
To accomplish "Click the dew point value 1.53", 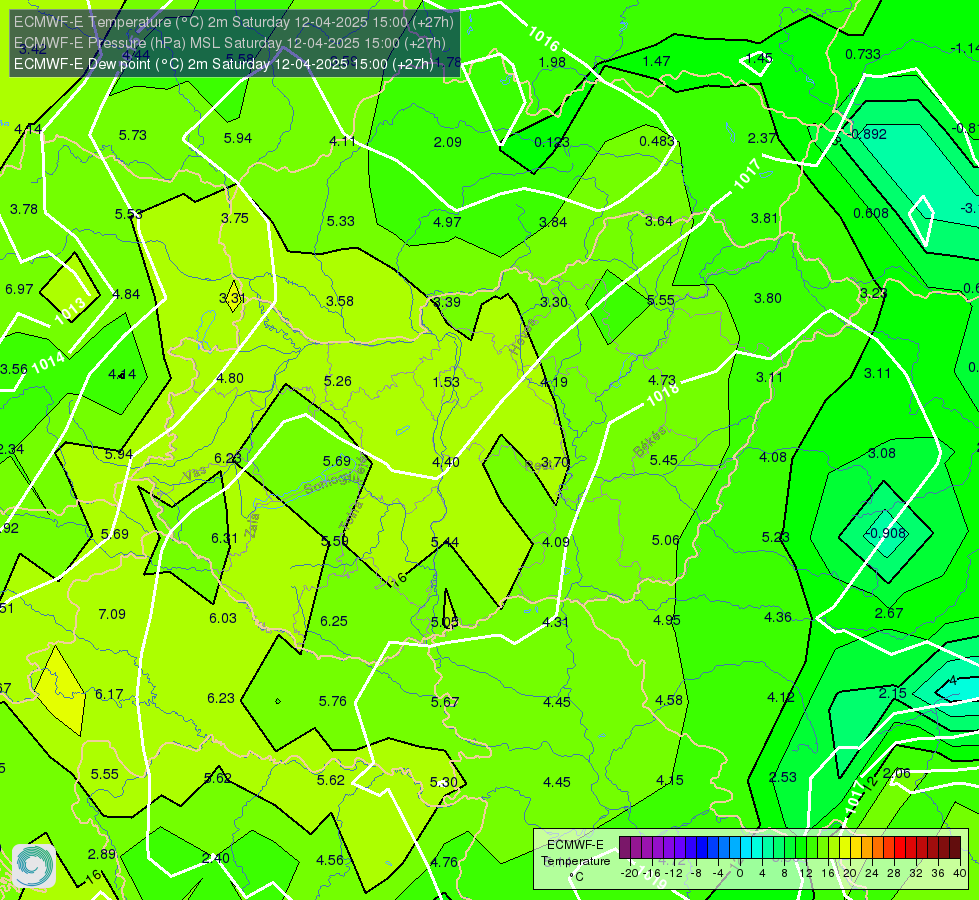I will 446,382.
